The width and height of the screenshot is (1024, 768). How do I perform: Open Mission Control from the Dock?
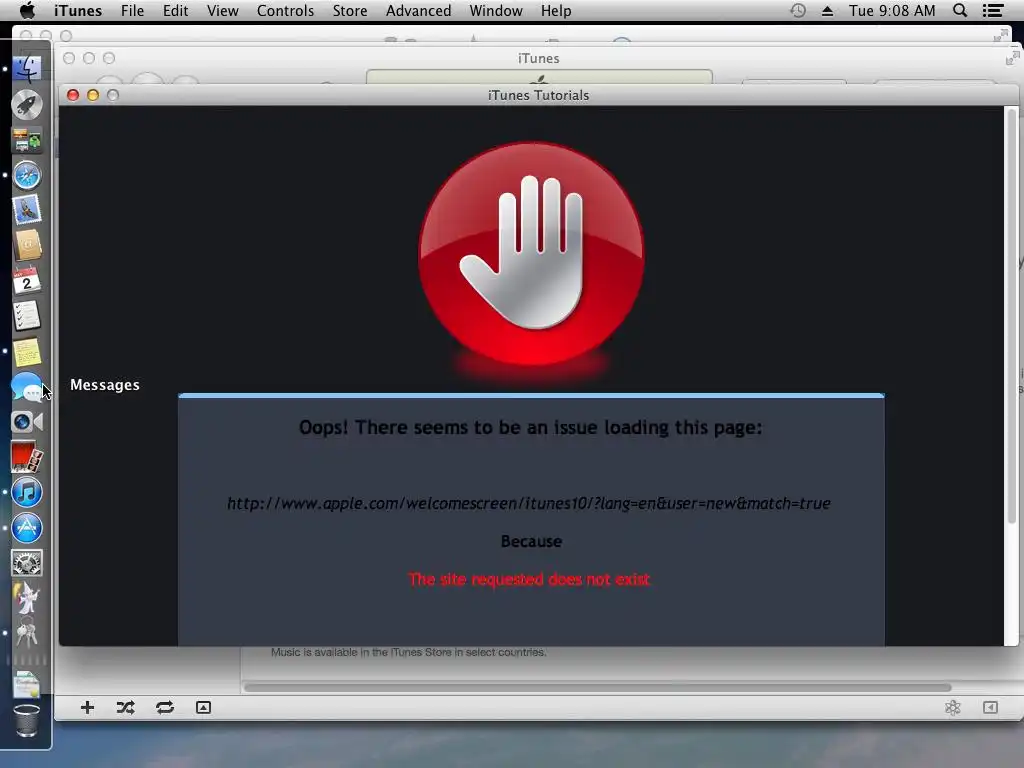pos(27,140)
